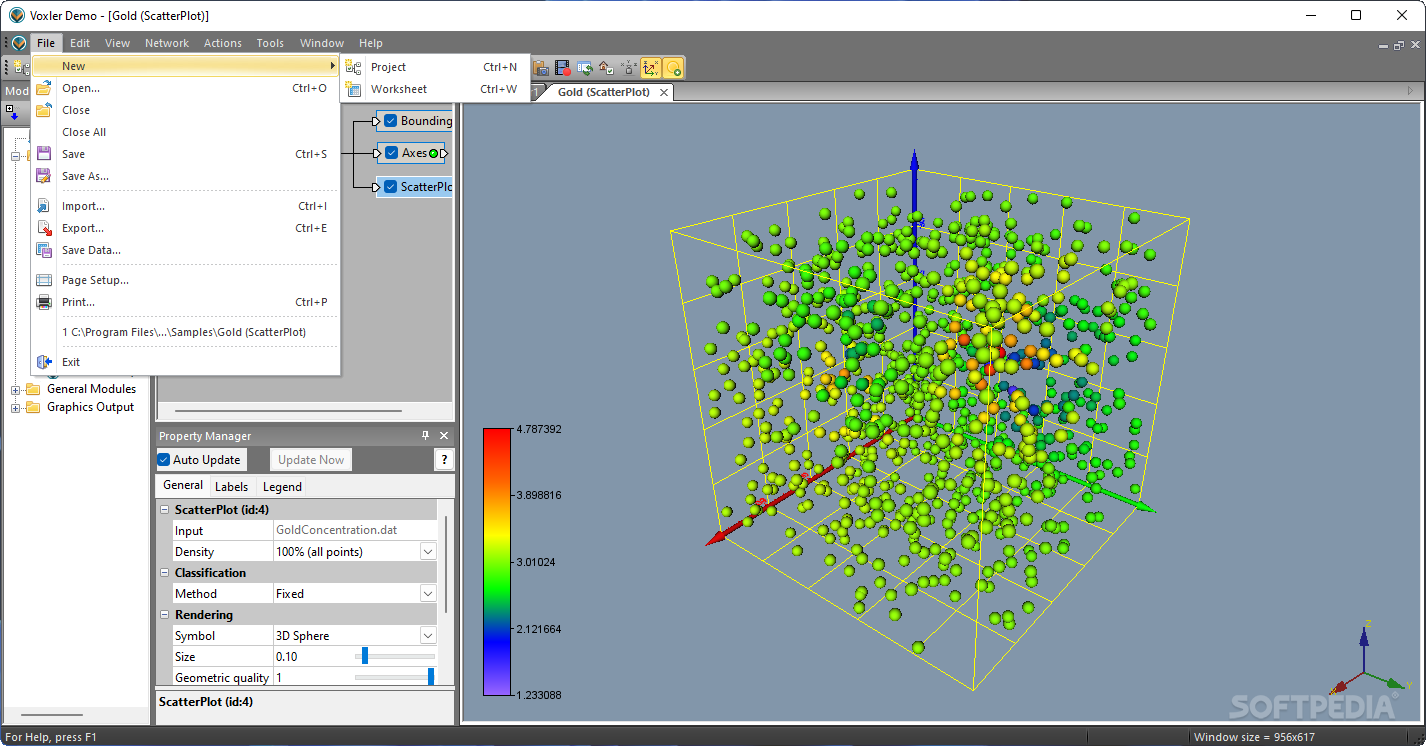This screenshot has height=746, width=1426.
Task: Select the General properties tab
Action: tap(183, 485)
